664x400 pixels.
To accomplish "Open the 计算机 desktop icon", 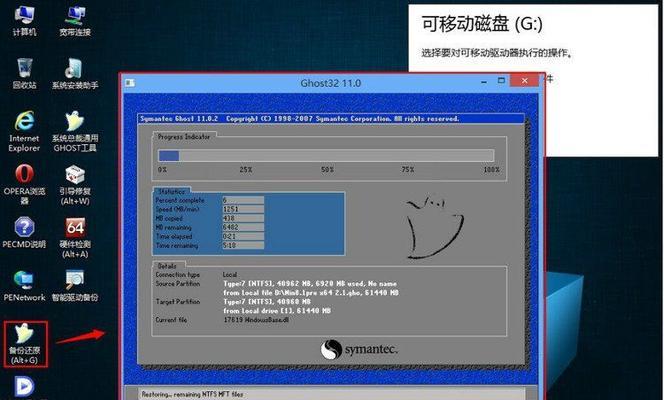I will point(24,20).
